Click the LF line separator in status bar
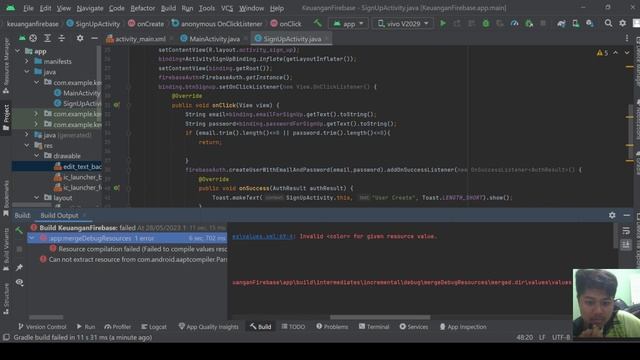The height and width of the screenshot is (360, 640). tap(542, 338)
